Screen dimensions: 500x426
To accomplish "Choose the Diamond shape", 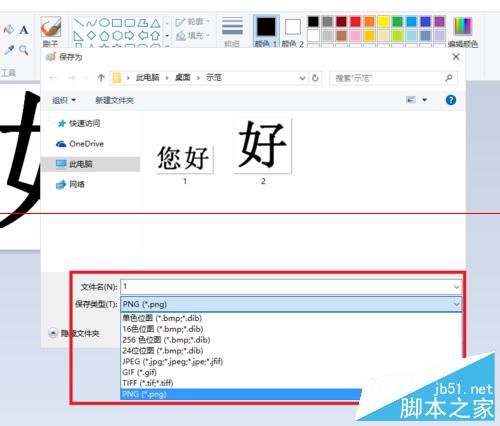I will [91, 35].
